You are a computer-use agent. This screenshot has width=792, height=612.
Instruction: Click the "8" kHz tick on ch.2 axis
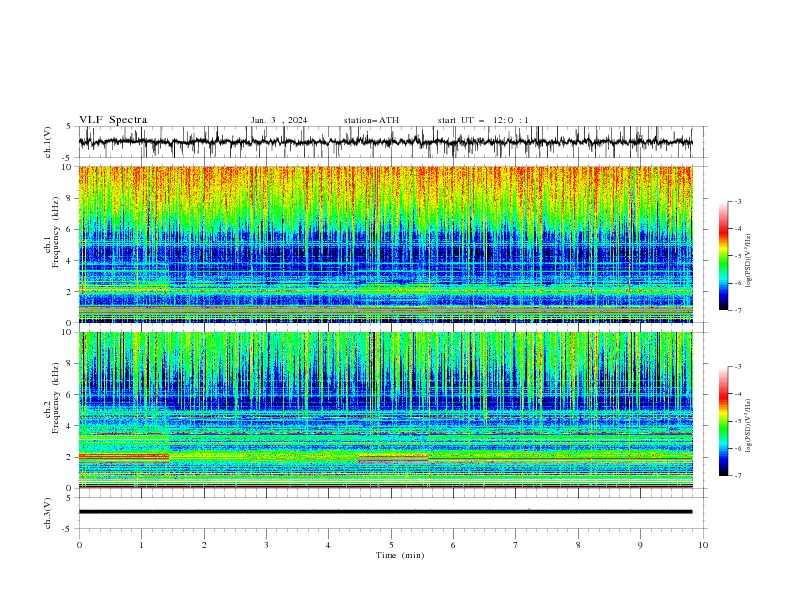click(70, 364)
